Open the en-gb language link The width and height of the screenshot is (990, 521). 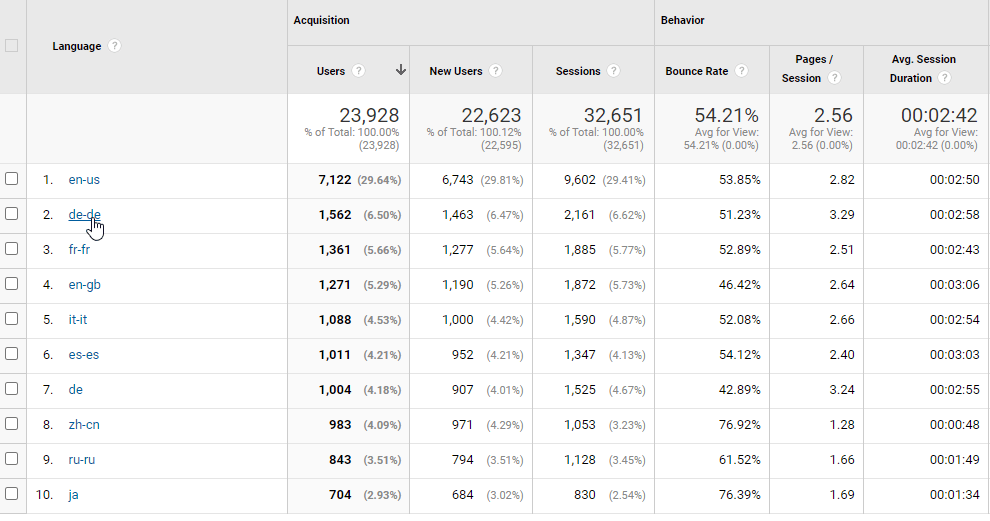tap(85, 285)
